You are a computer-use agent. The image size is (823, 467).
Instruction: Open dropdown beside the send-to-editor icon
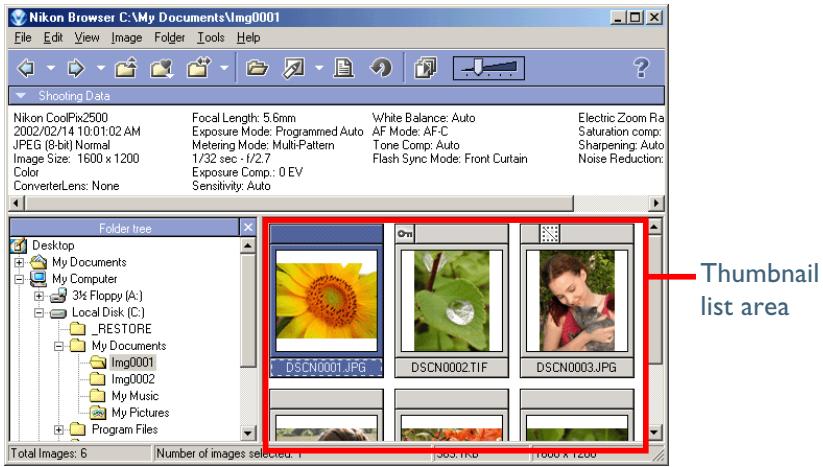pos(319,68)
